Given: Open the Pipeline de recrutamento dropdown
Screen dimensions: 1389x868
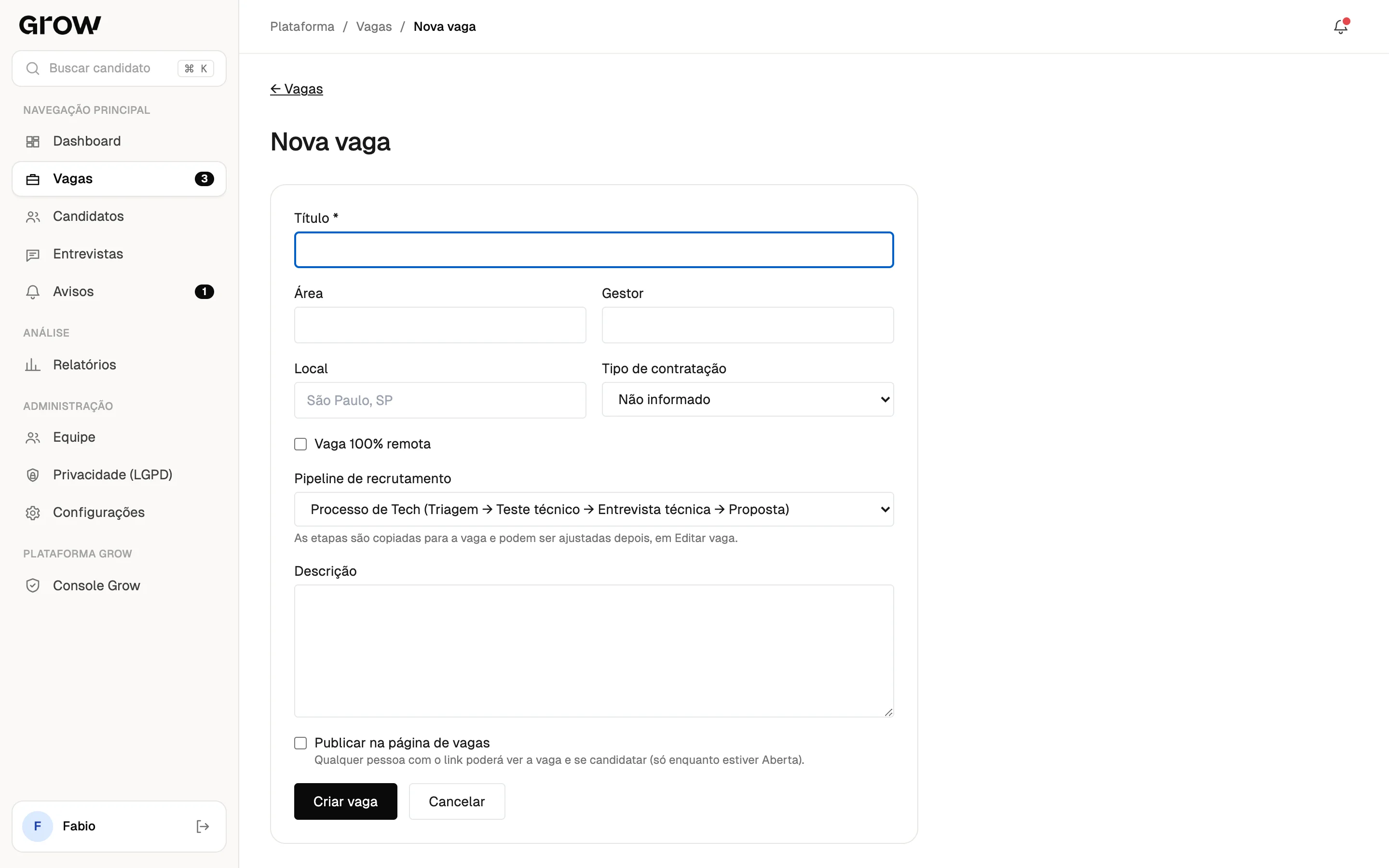Looking at the screenshot, I should coord(594,509).
